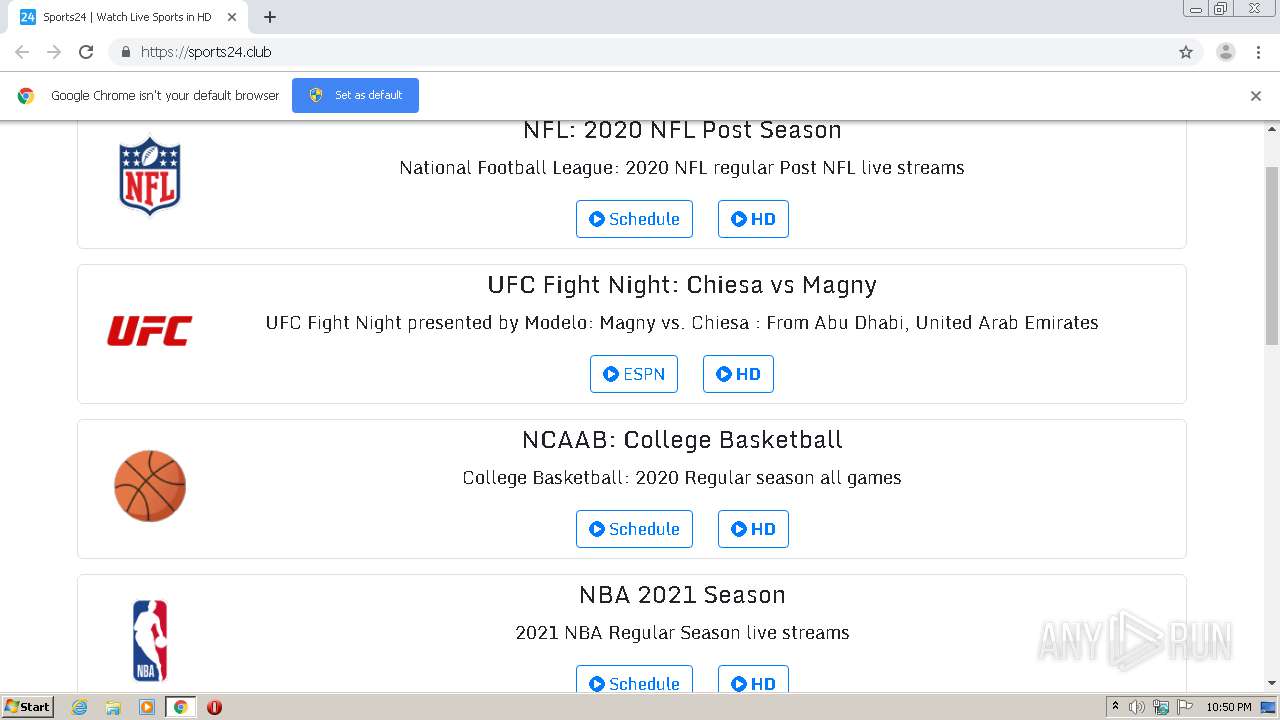The width and height of the screenshot is (1280, 720).
Task: Click the page vertical scrollbar thumb
Action: click(1272, 255)
